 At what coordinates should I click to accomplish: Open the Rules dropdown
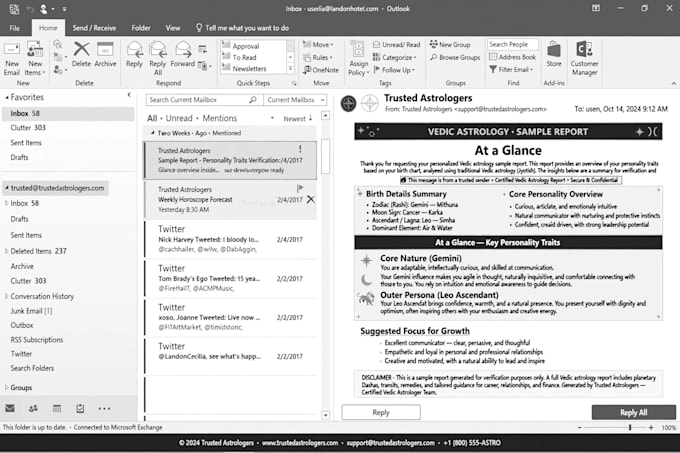[318, 57]
